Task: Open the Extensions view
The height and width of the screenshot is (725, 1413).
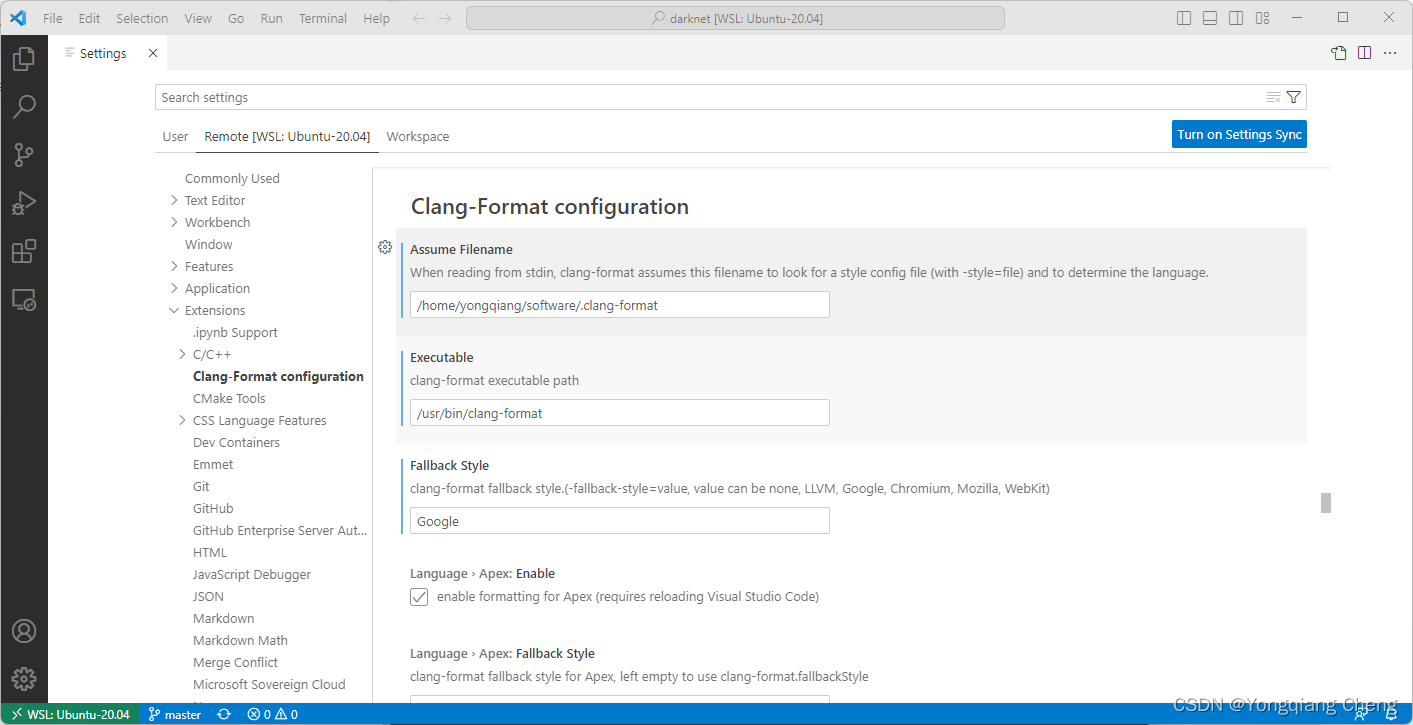Action: [x=24, y=251]
